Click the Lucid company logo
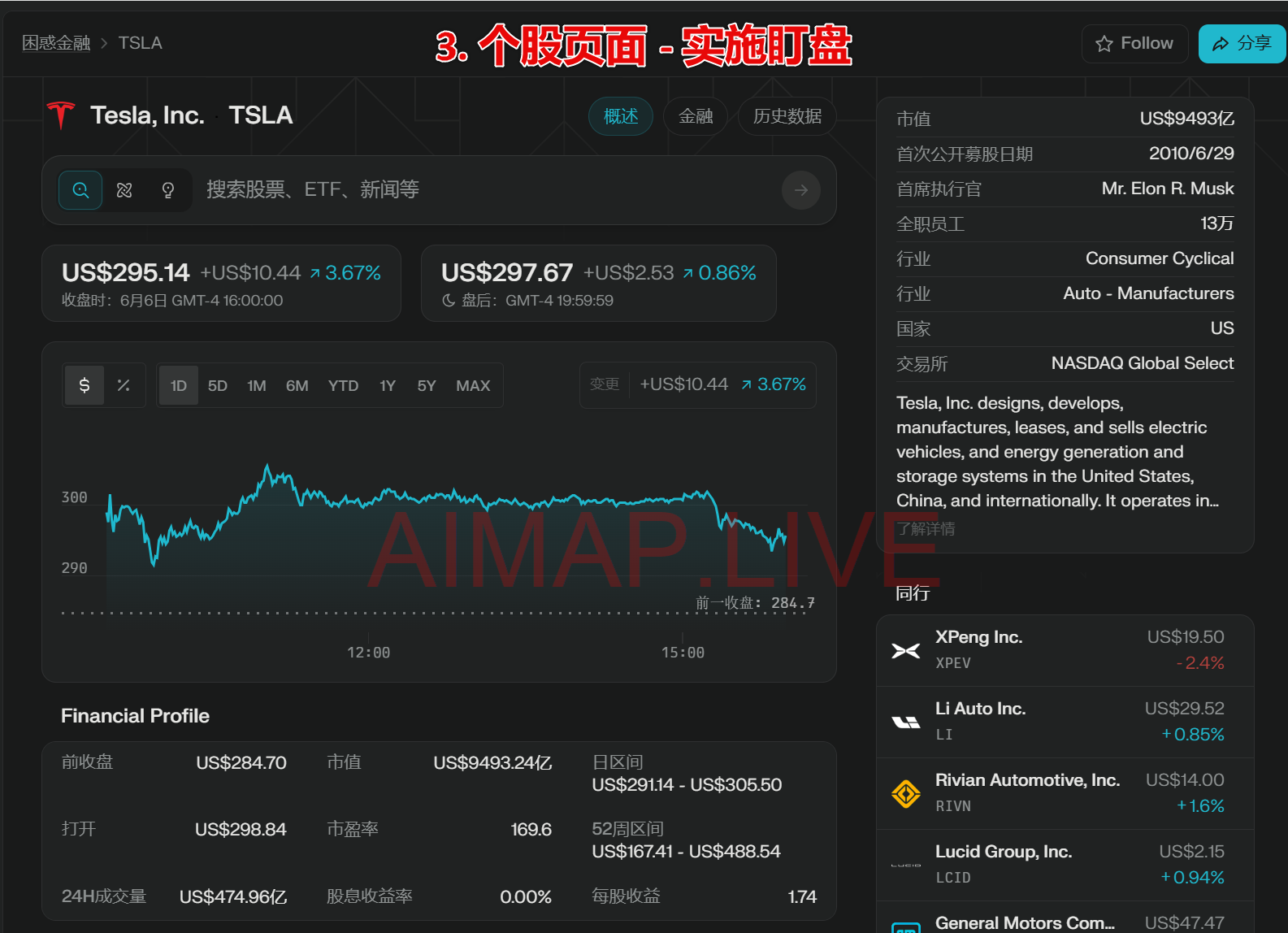The height and width of the screenshot is (933, 1288). pyautogui.click(x=906, y=865)
